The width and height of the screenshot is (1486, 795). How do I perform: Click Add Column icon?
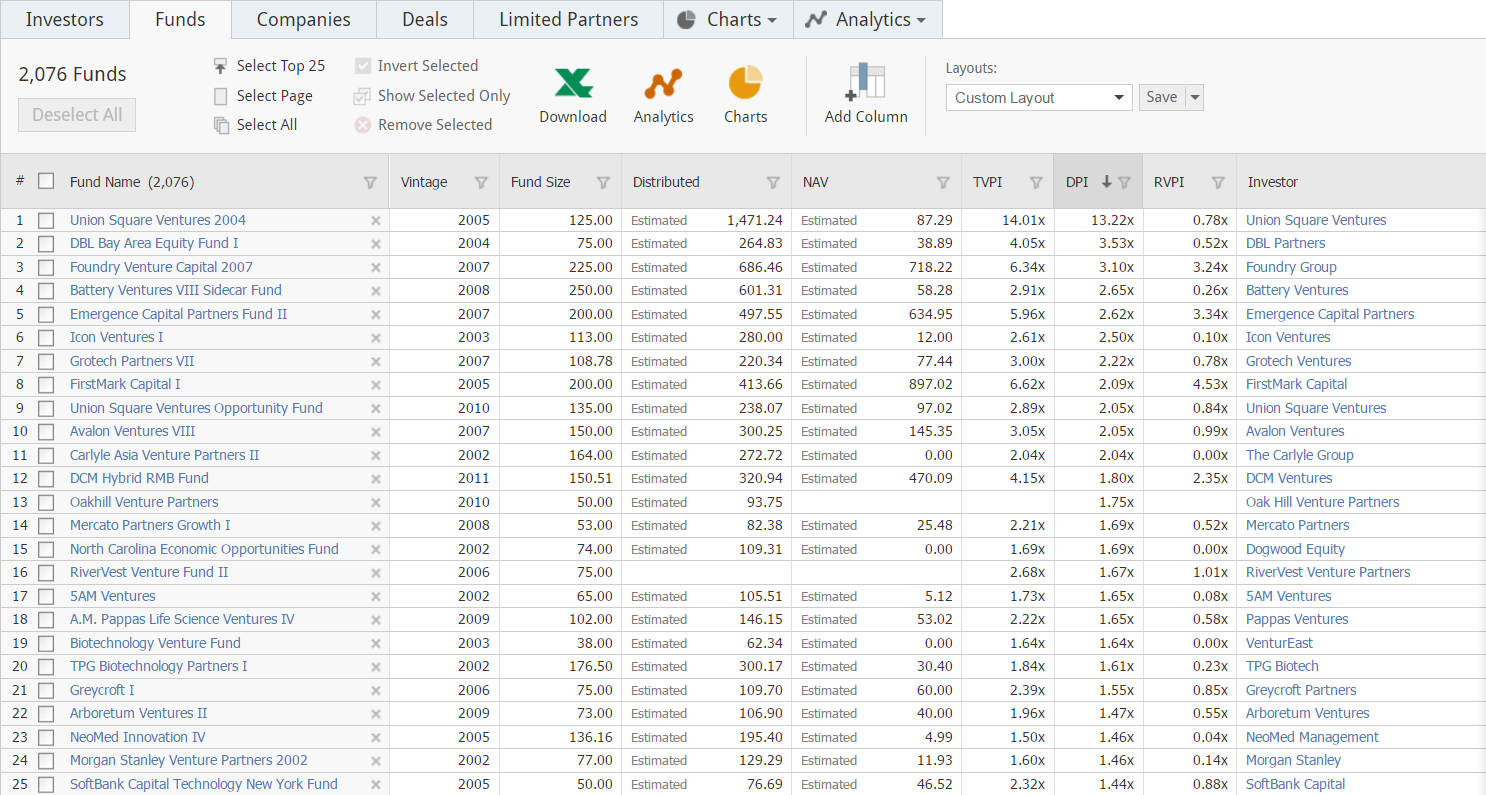(866, 82)
